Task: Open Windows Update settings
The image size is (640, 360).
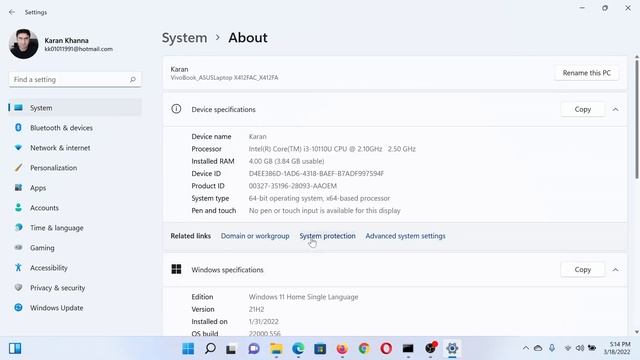Action: [75, 308]
